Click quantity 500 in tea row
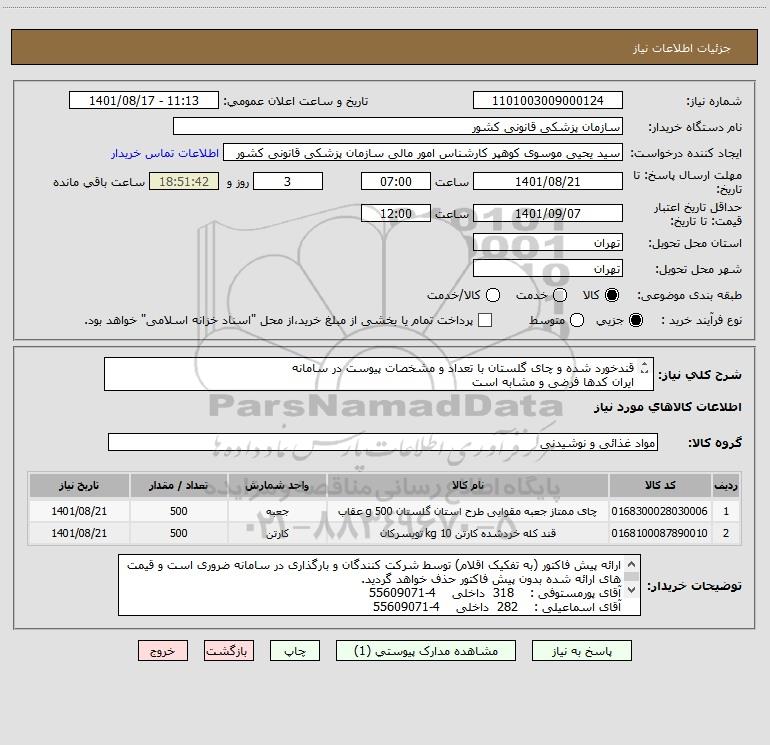The image size is (770, 745). tap(179, 511)
